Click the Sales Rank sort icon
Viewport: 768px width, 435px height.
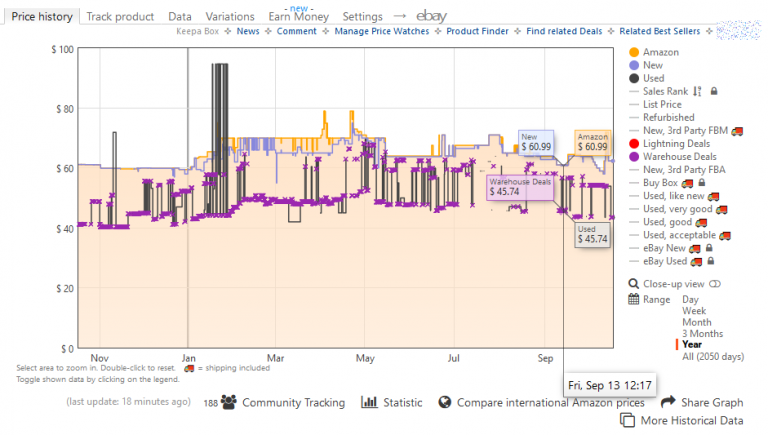[x=697, y=91]
